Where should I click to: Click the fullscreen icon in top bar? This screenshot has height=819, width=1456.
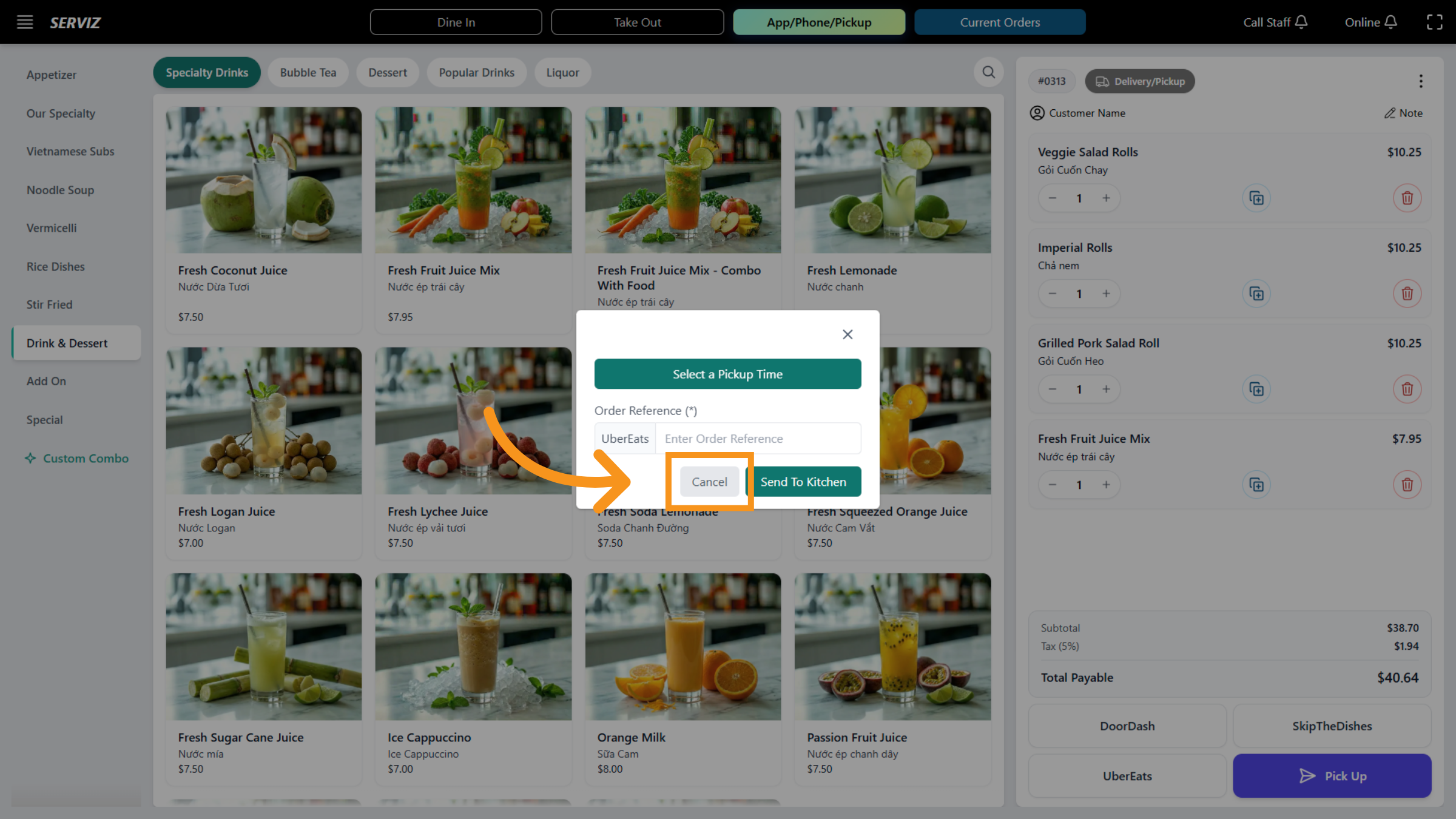coord(1434,22)
